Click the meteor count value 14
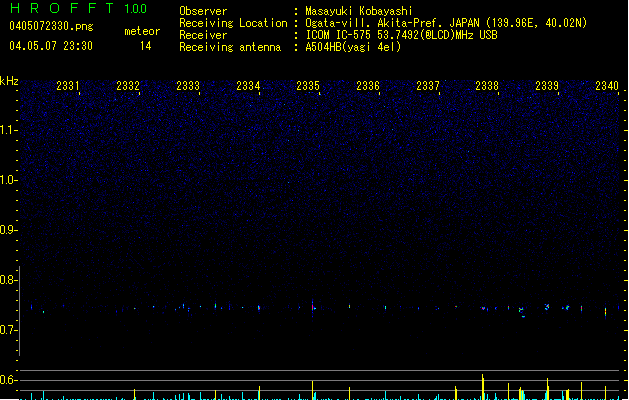The height and width of the screenshot is (400, 629). click(x=146, y=46)
